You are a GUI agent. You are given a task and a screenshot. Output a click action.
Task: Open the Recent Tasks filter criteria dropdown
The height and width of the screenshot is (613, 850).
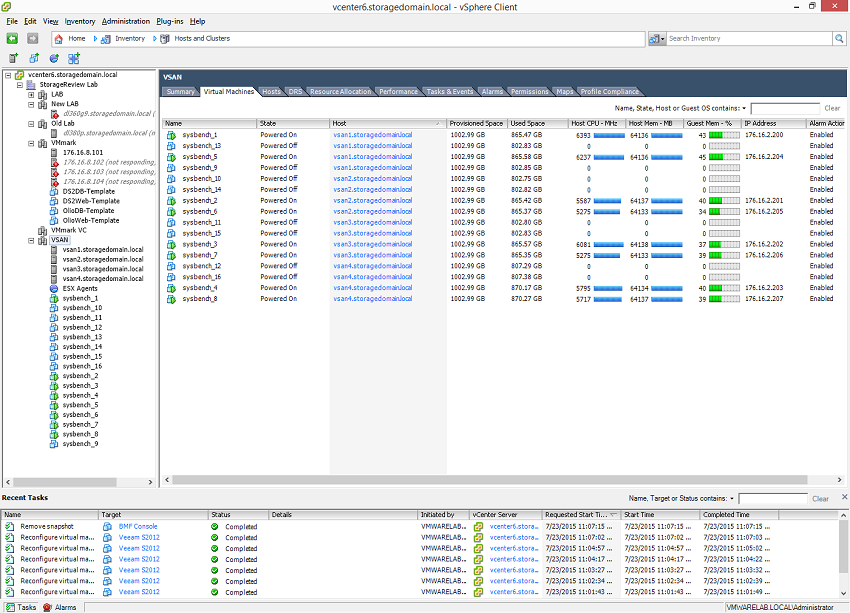pyautogui.click(x=732, y=499)
